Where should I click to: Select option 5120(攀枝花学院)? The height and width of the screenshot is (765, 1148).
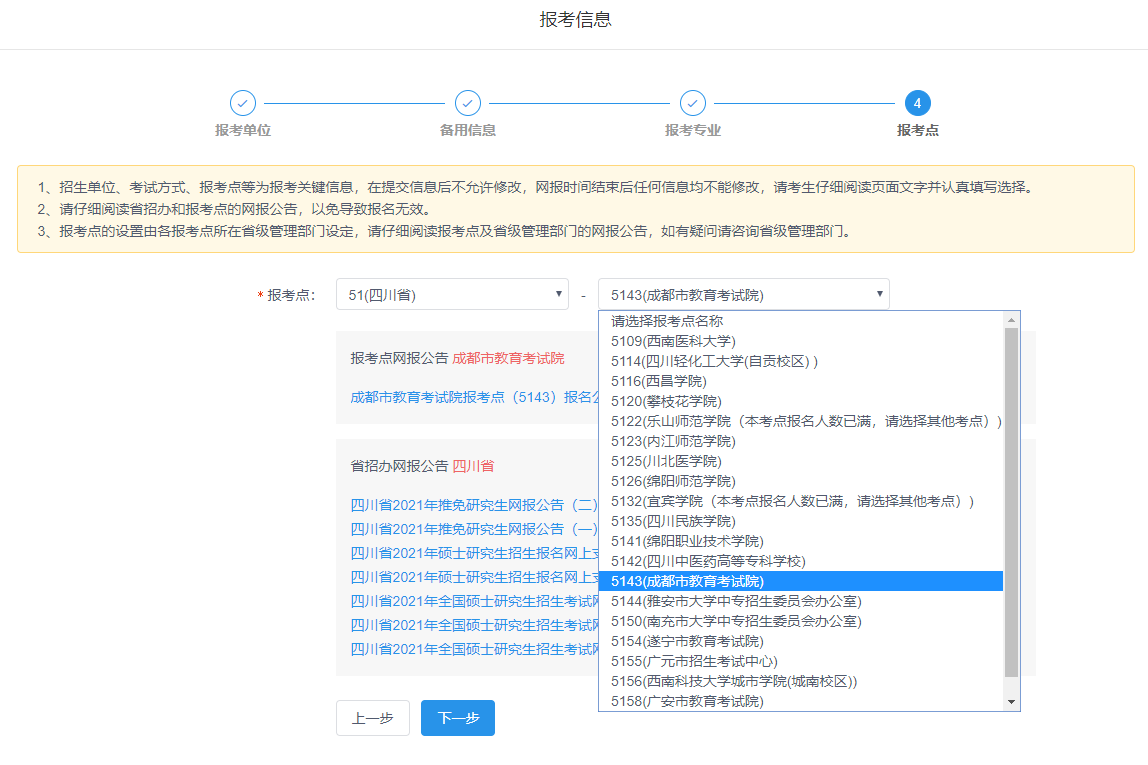click(801, 401)
